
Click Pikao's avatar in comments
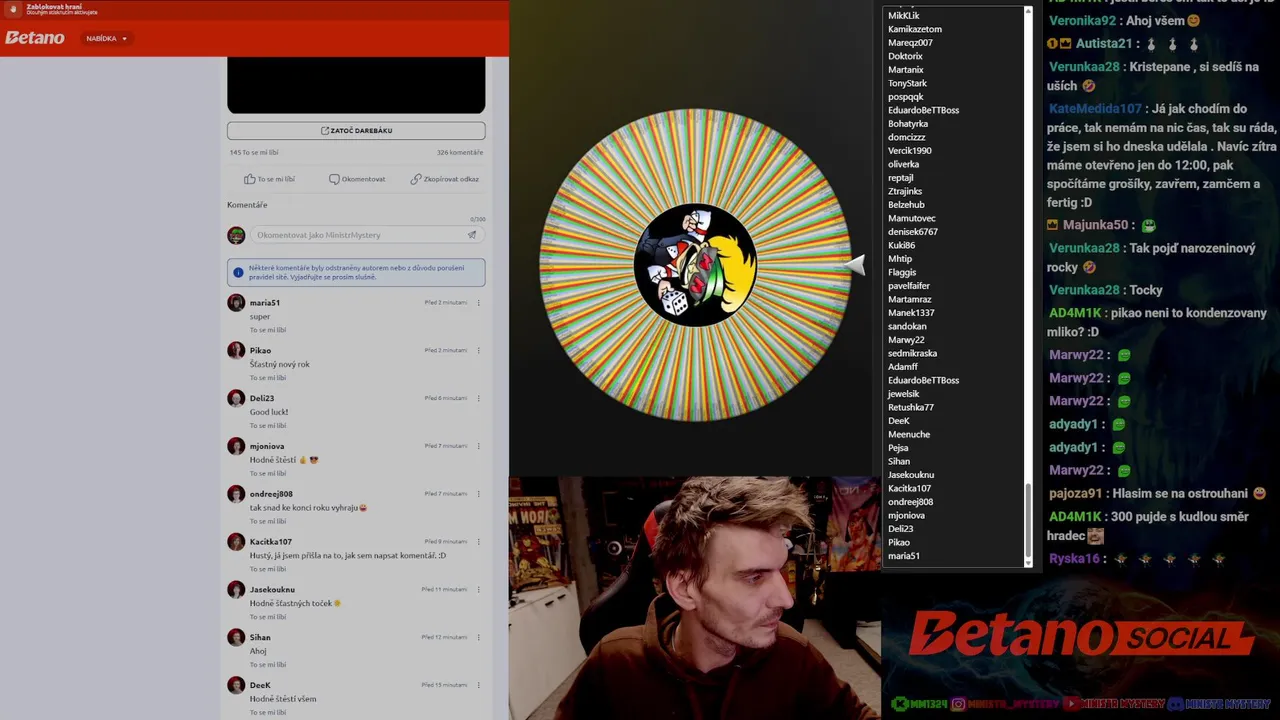click(236, 350)
